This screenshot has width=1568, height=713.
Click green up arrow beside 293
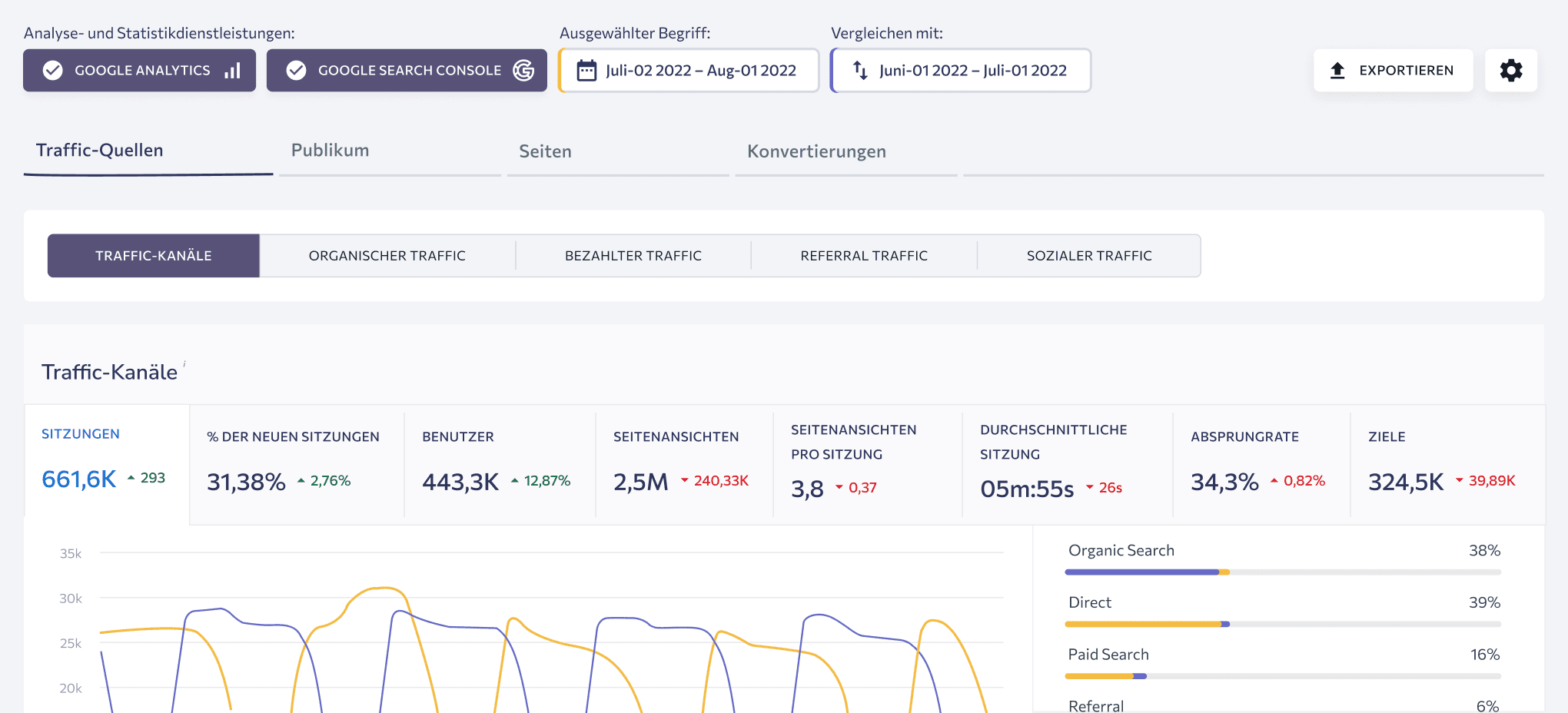pos(131,478)
